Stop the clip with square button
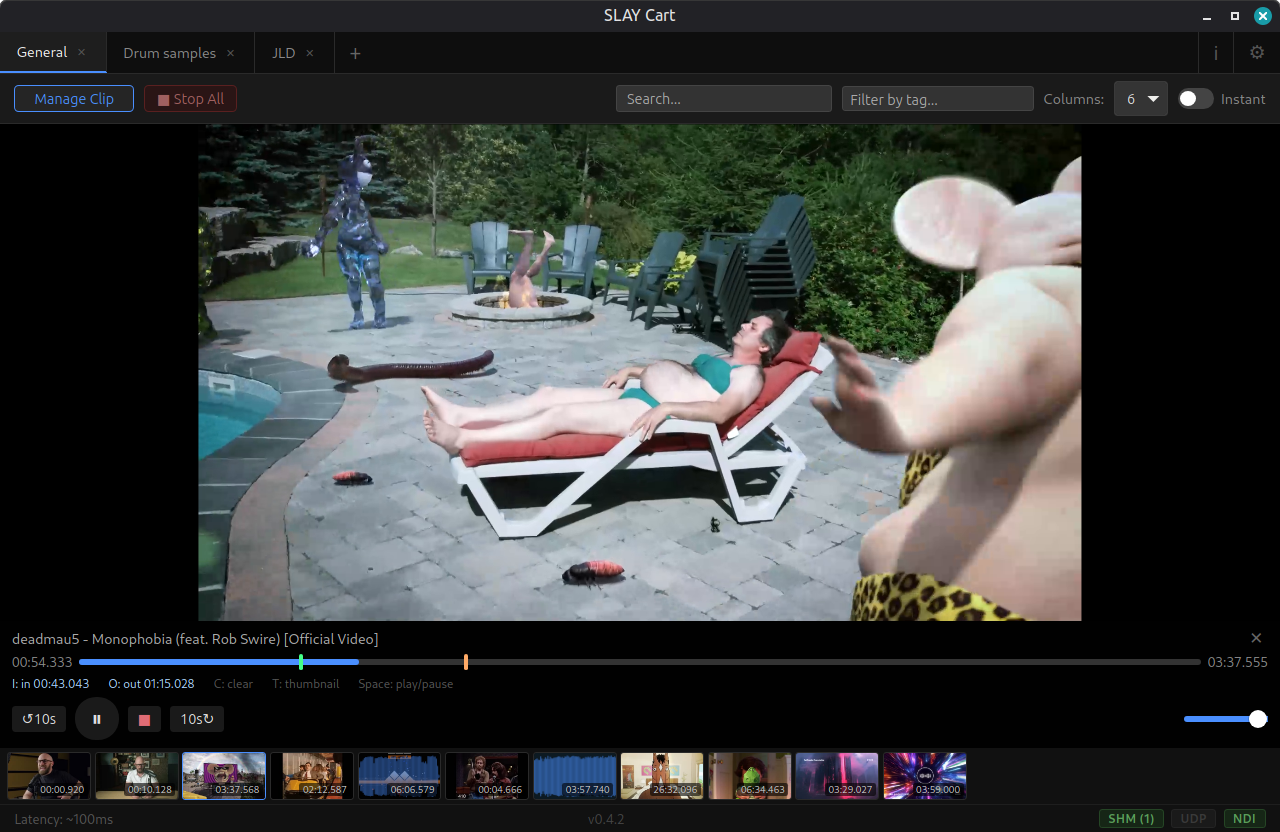 (x=144, y=719)
